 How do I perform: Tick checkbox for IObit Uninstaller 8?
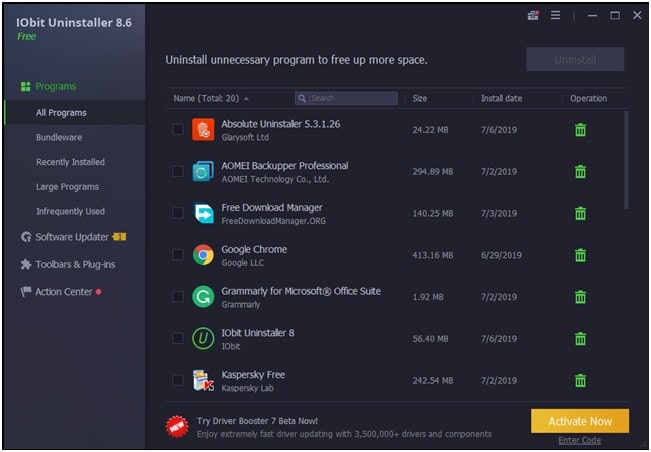pyautogui.click(x=178, y=338)
